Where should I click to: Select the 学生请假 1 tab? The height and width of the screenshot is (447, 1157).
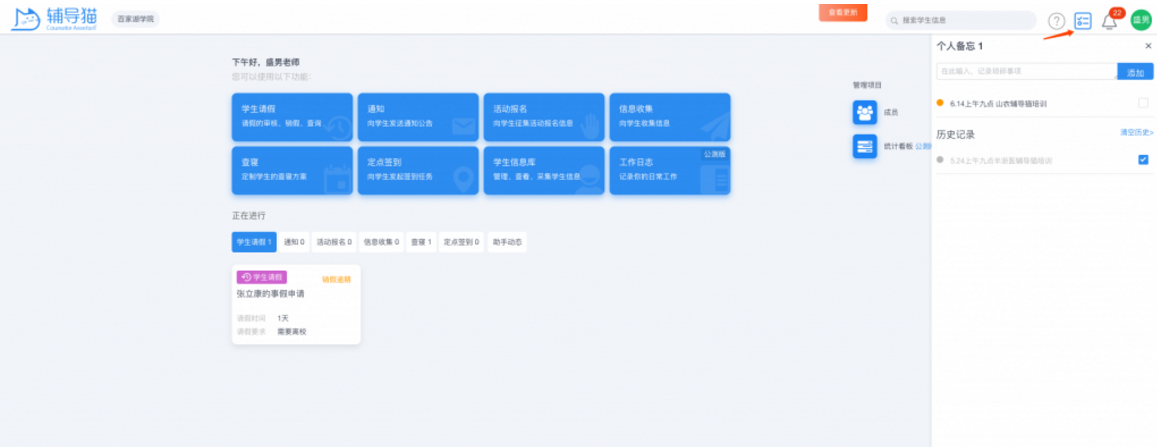(254, 242)
